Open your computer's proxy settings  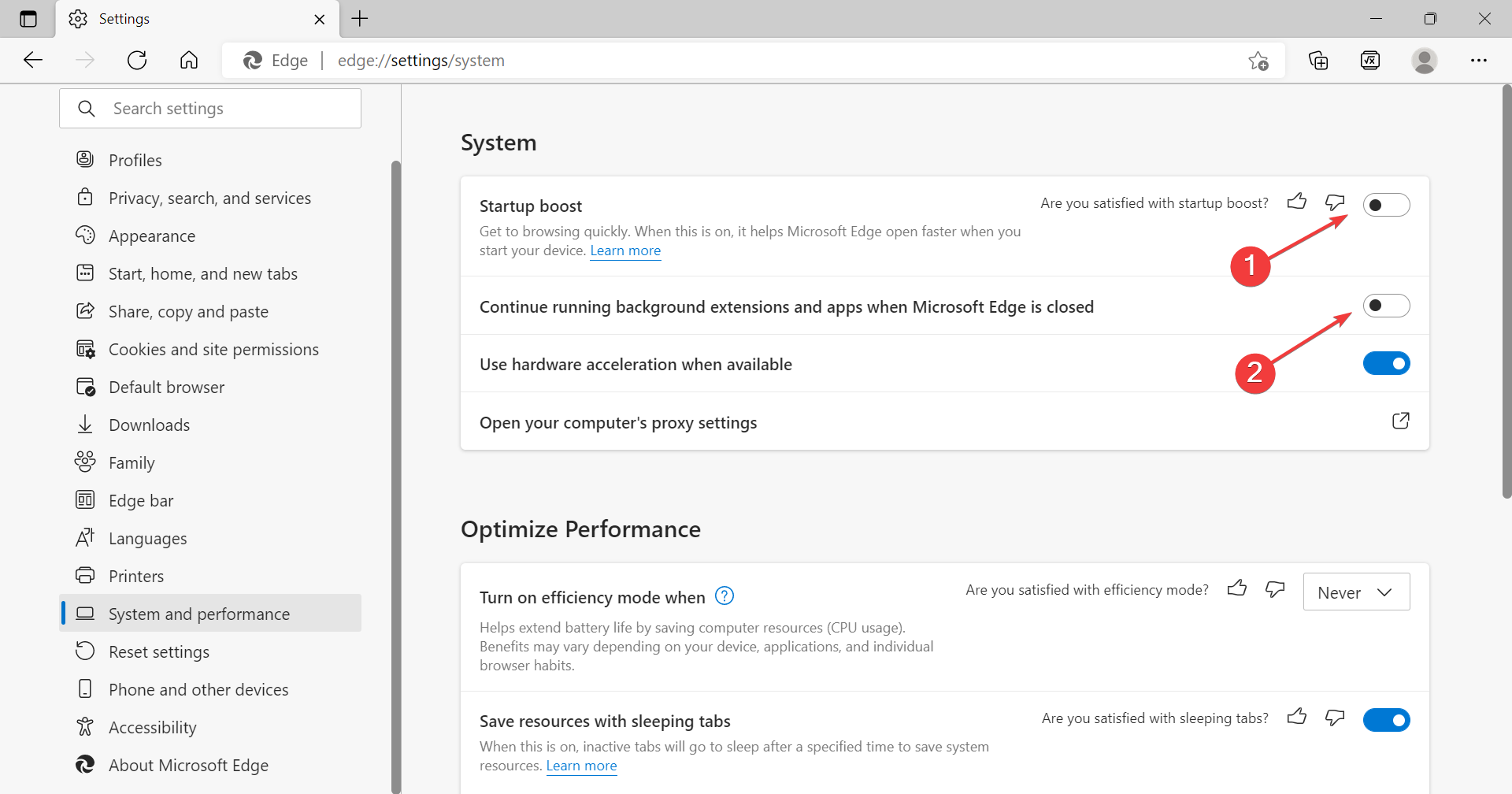click(x=617, y=422)
